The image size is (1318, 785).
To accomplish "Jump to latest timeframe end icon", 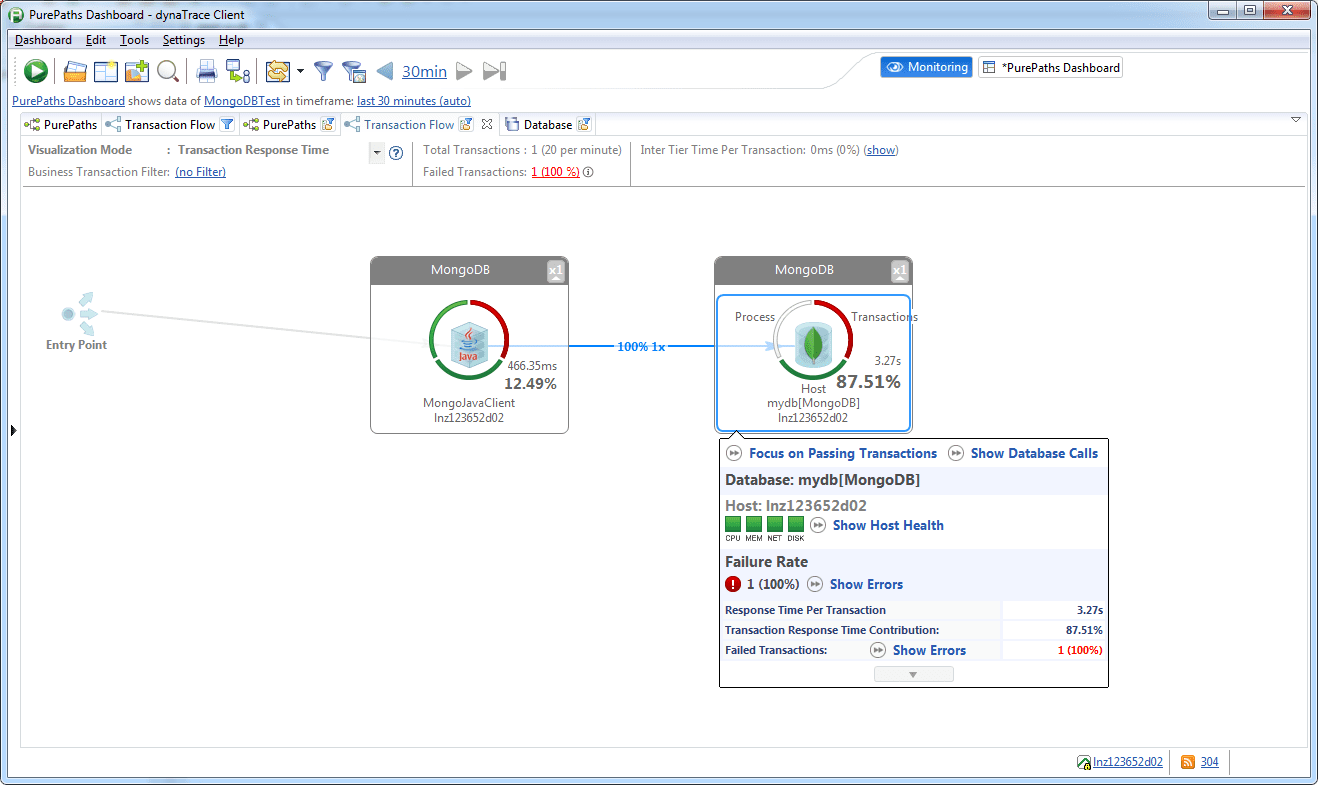I will (x=495, y=71).
